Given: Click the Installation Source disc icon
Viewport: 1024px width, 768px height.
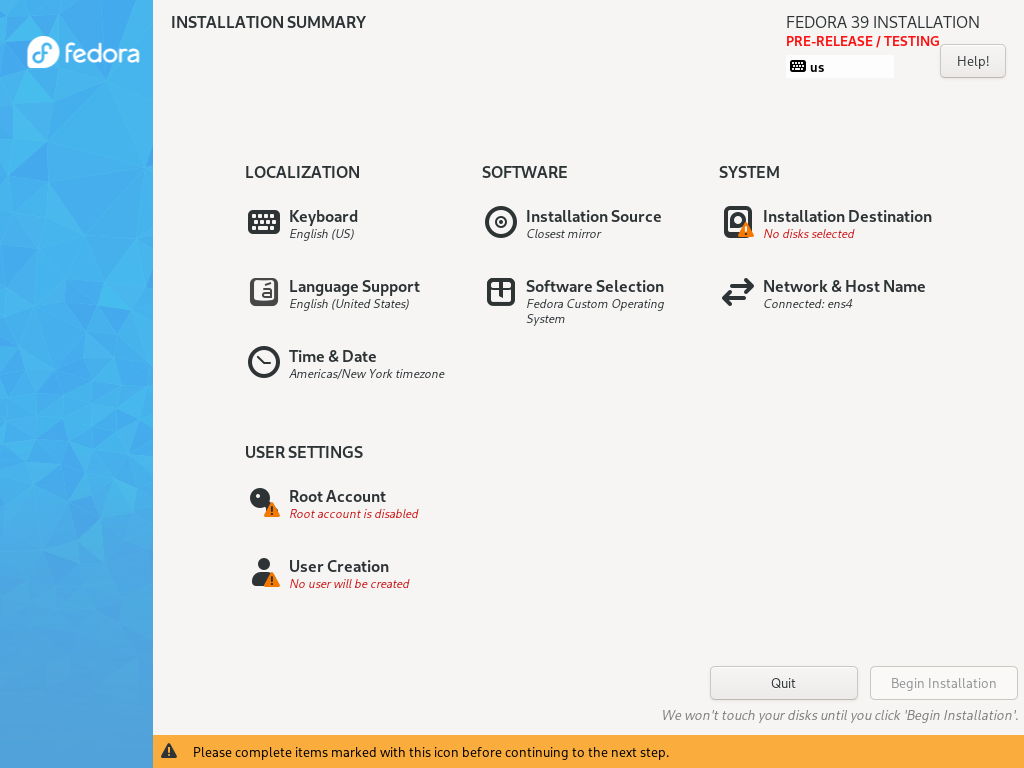Looking at the screenshot, I should coord(501,222).
